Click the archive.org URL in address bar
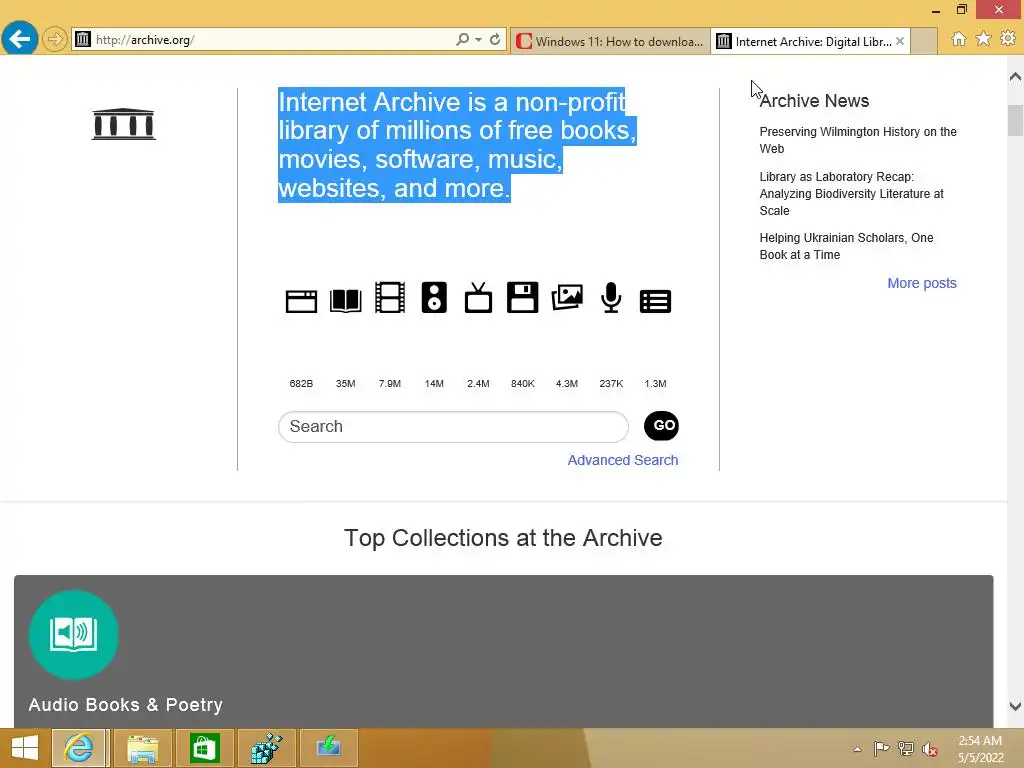 [145, 40]
